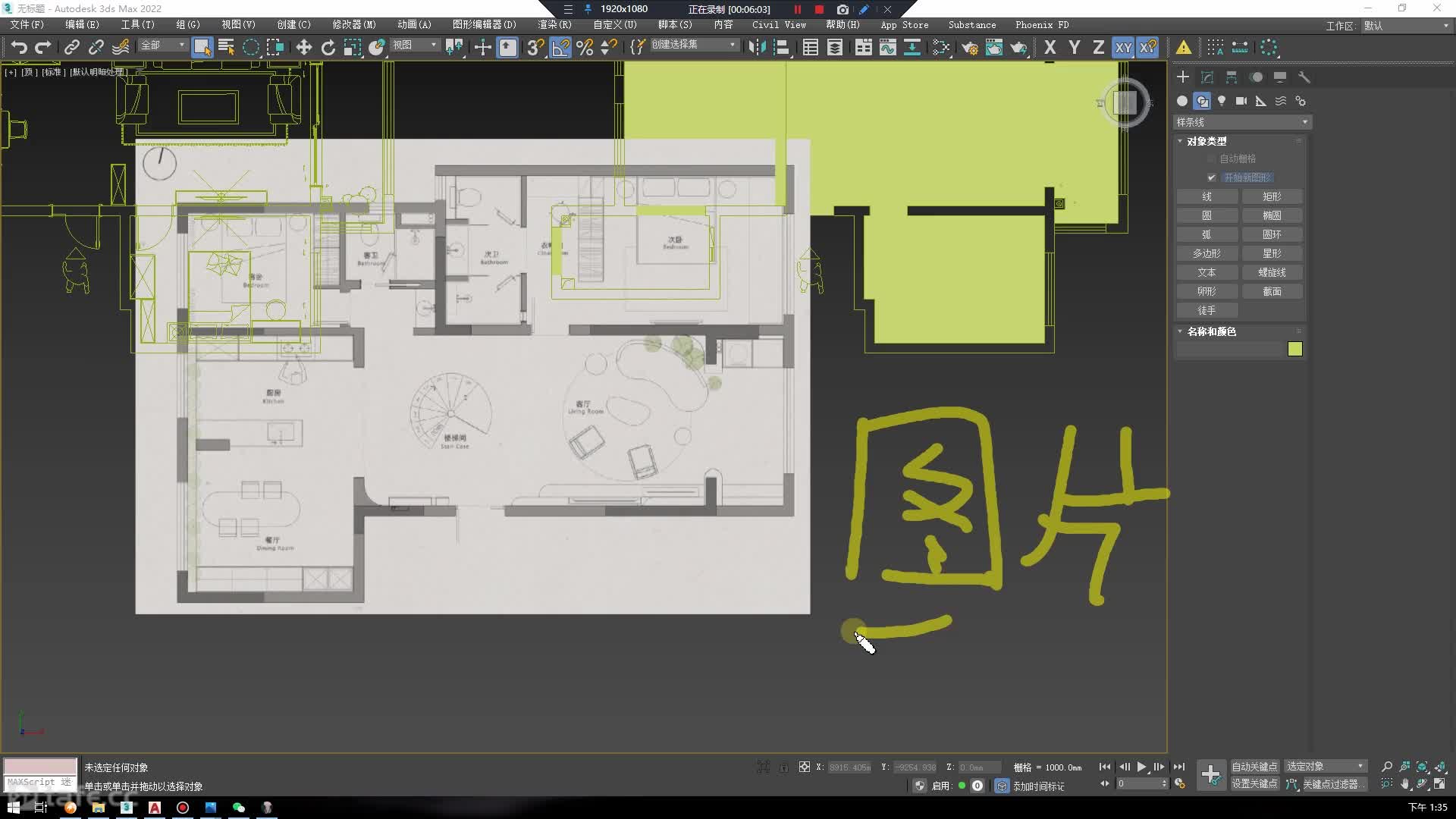Click the object color swatch

(1295, 349)
